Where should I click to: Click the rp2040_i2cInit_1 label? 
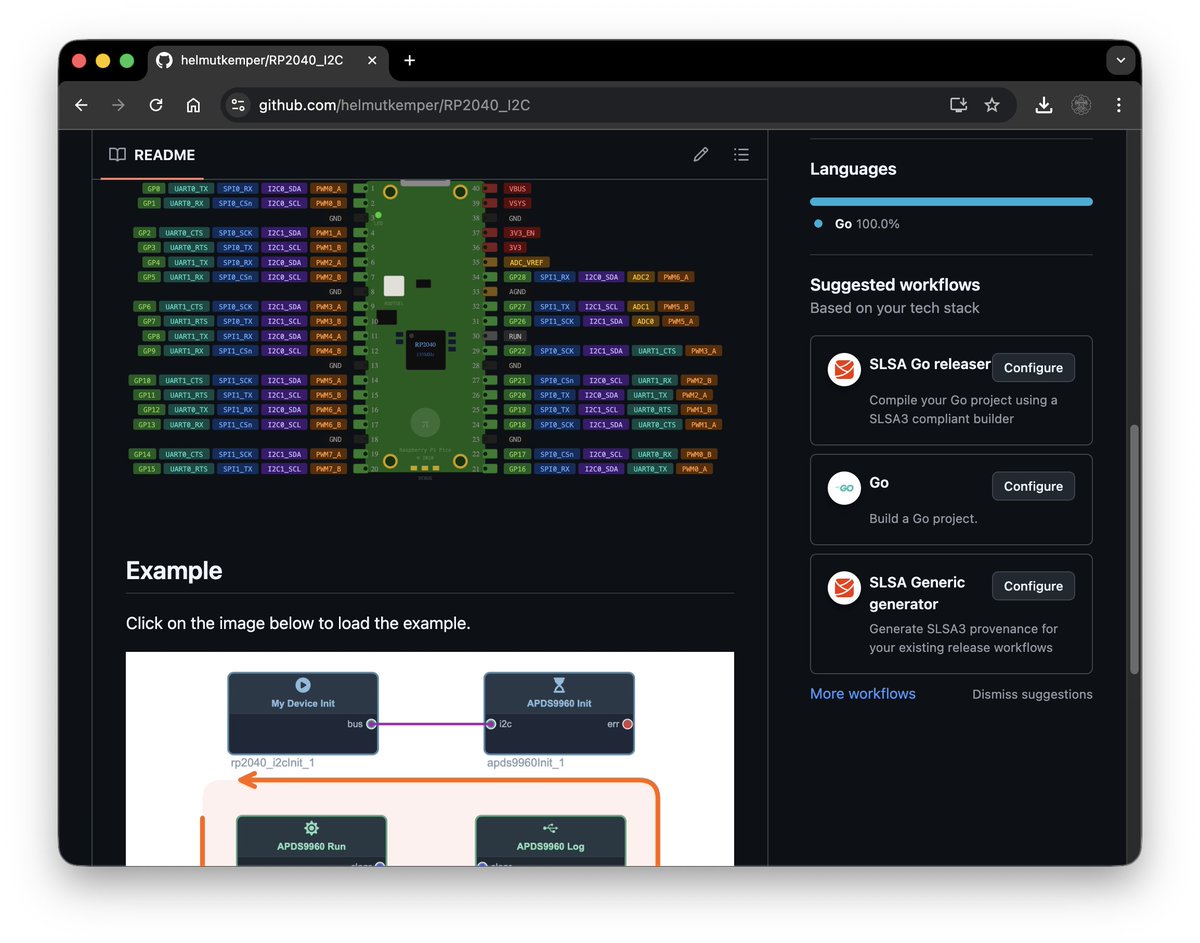pos(273,763)
